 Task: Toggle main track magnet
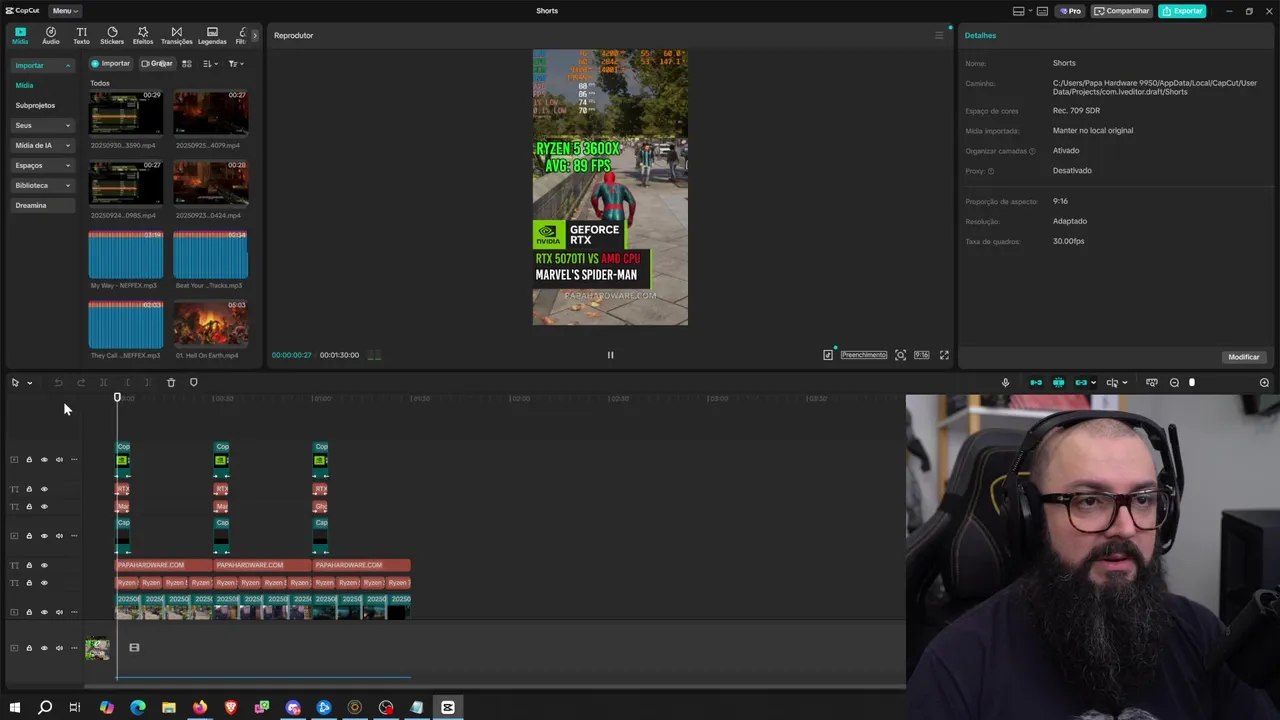pyautogui.click(x=1036, y=382)
